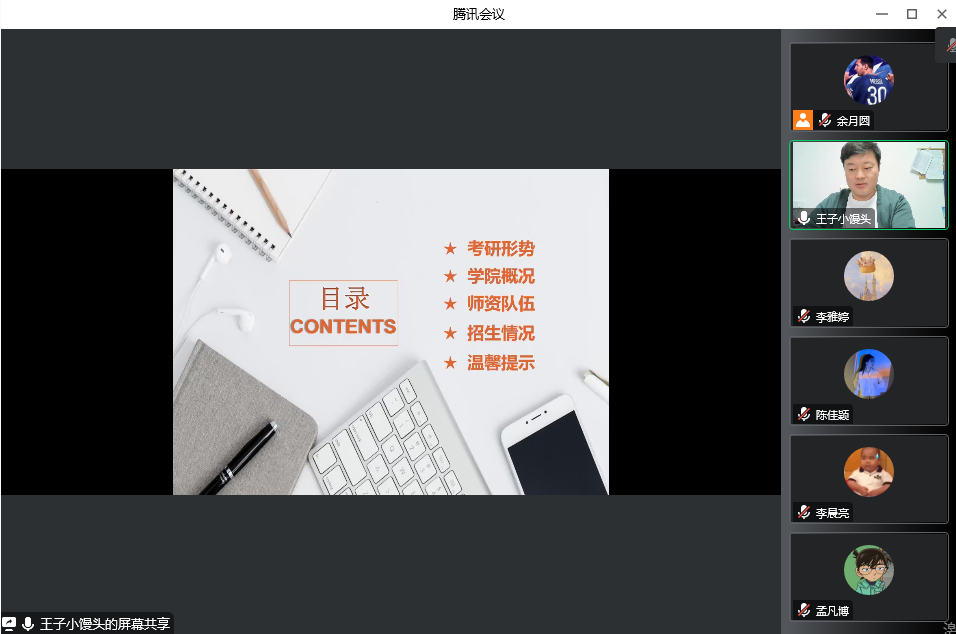956x634 pixels.
Task: Click the muted microphone icon for 李晨亮
Action: click(804, 512)
